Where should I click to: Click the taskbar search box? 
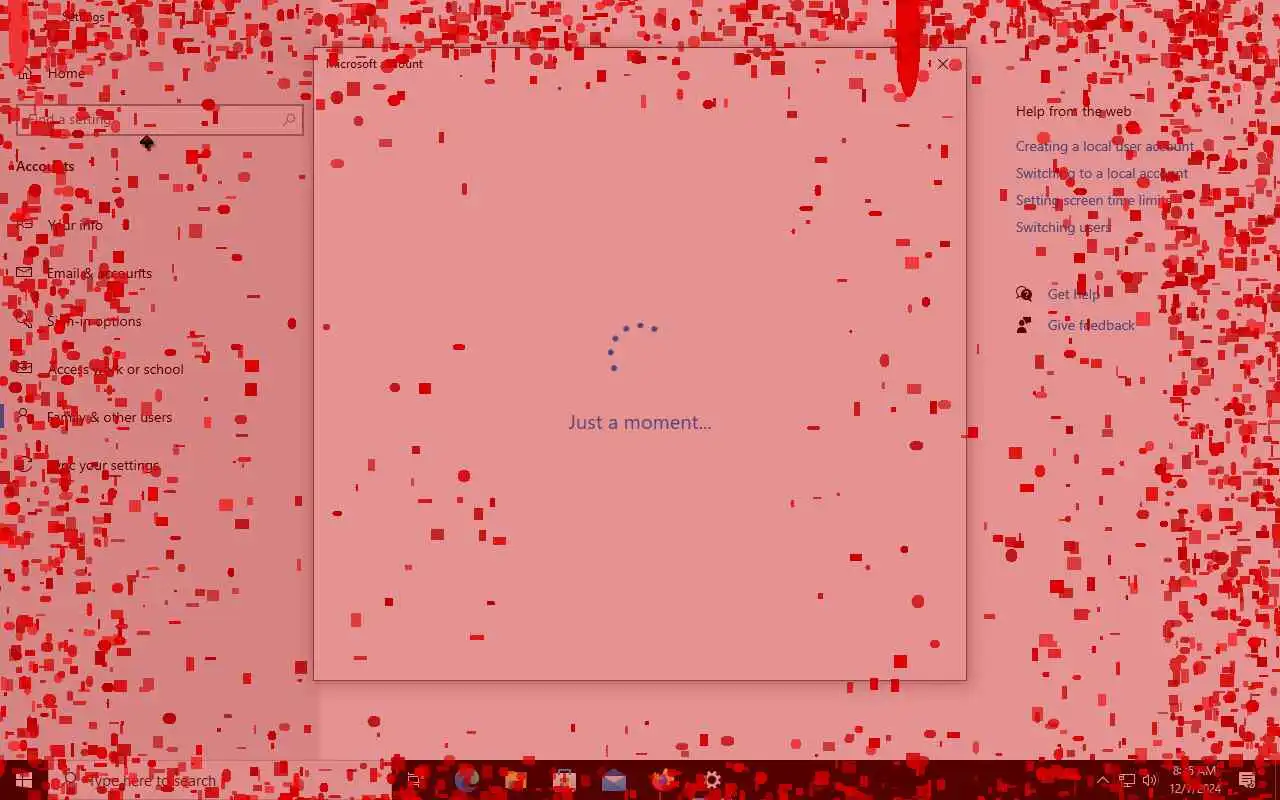click(x=220, y=780)
